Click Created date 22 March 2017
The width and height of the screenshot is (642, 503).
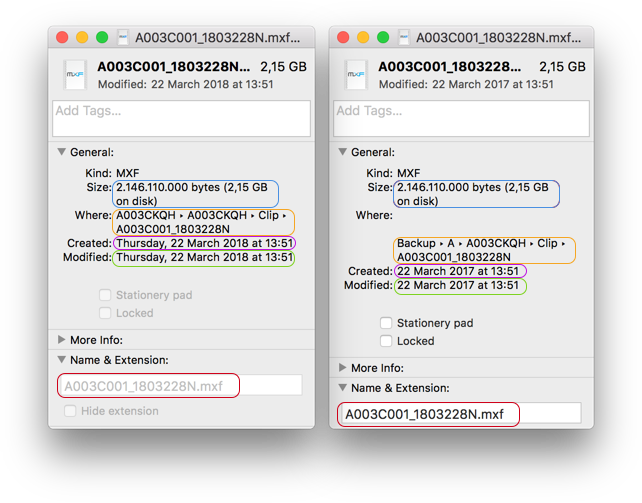click(458, 271)
